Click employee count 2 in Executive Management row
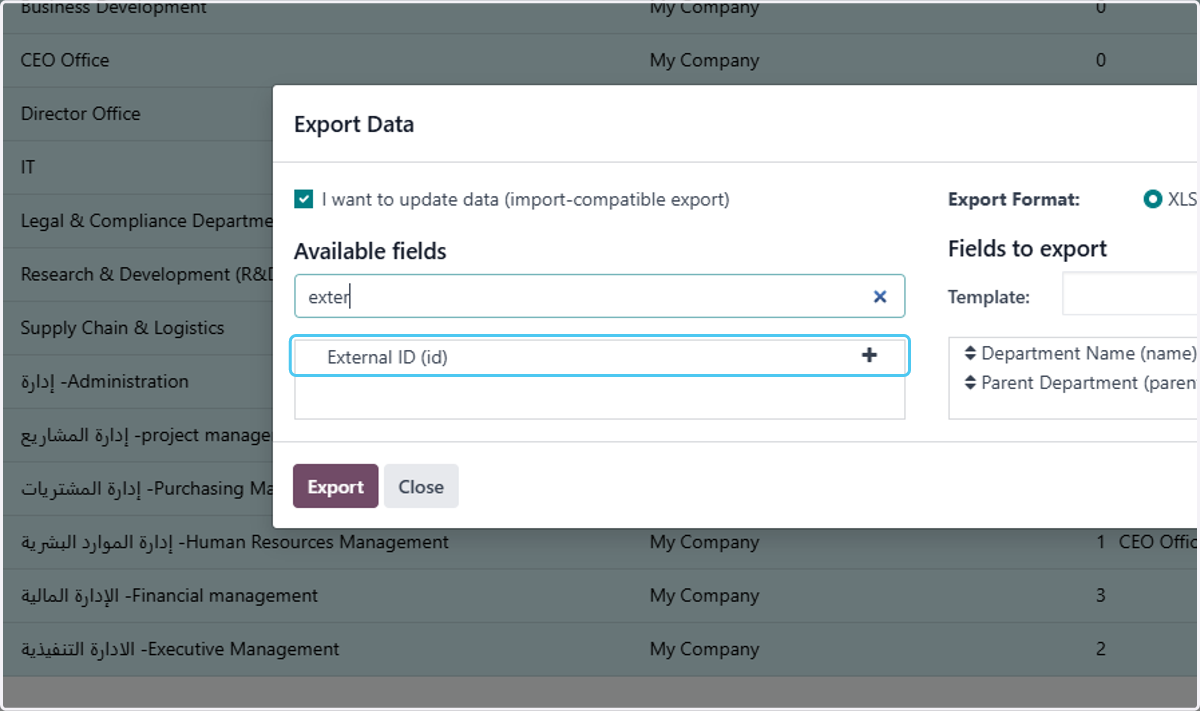This screenshot has width=1200, height=711. 1100,649
